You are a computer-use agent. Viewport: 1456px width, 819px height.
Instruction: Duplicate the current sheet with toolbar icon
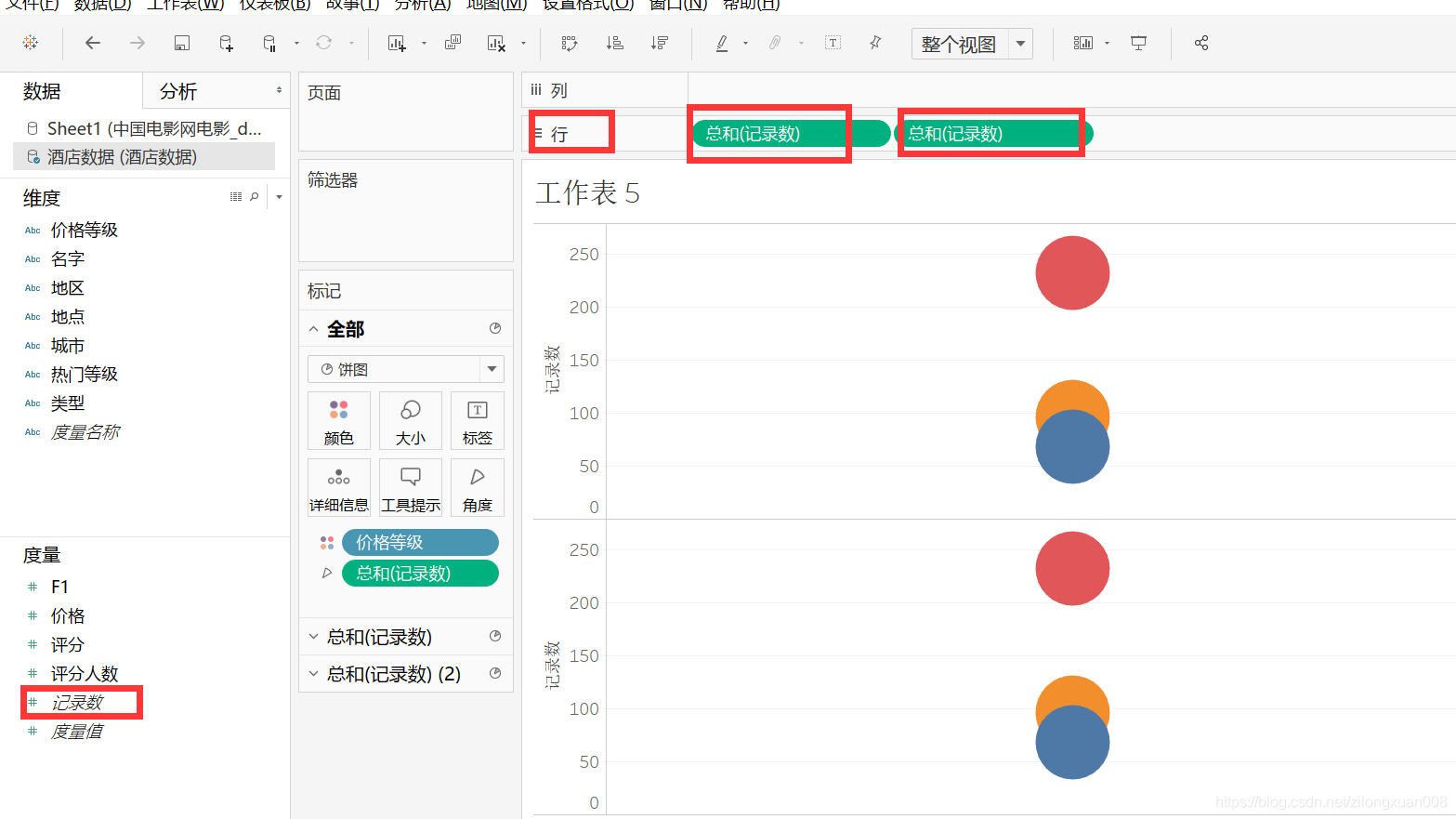tap(453, 43)
